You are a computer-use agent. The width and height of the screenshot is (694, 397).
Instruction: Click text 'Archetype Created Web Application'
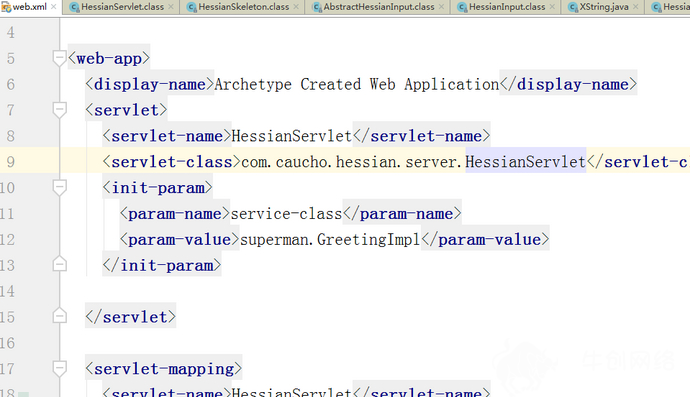tap(357, 84)
